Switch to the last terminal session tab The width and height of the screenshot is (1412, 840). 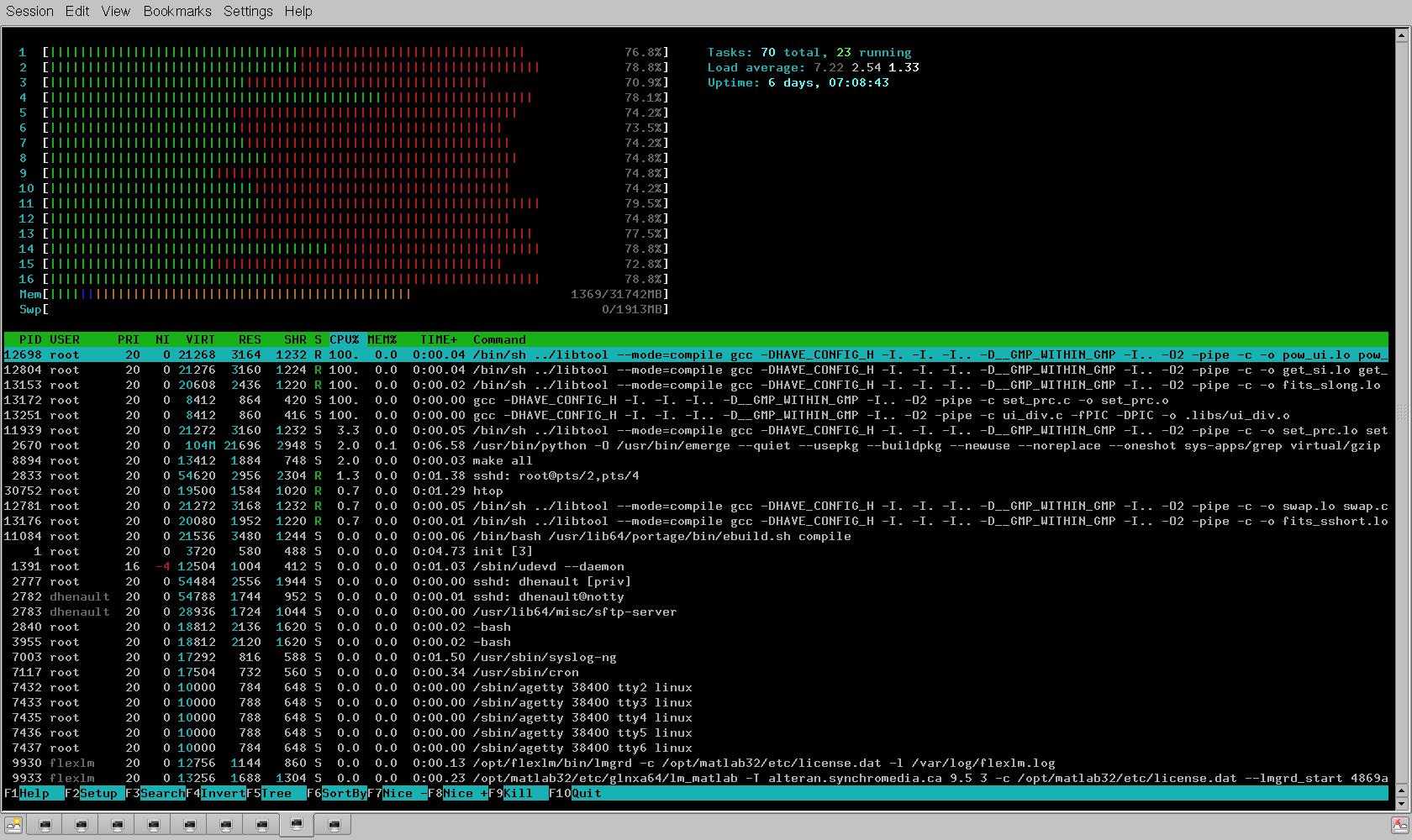pyautogui.click(x=334, y=826)
